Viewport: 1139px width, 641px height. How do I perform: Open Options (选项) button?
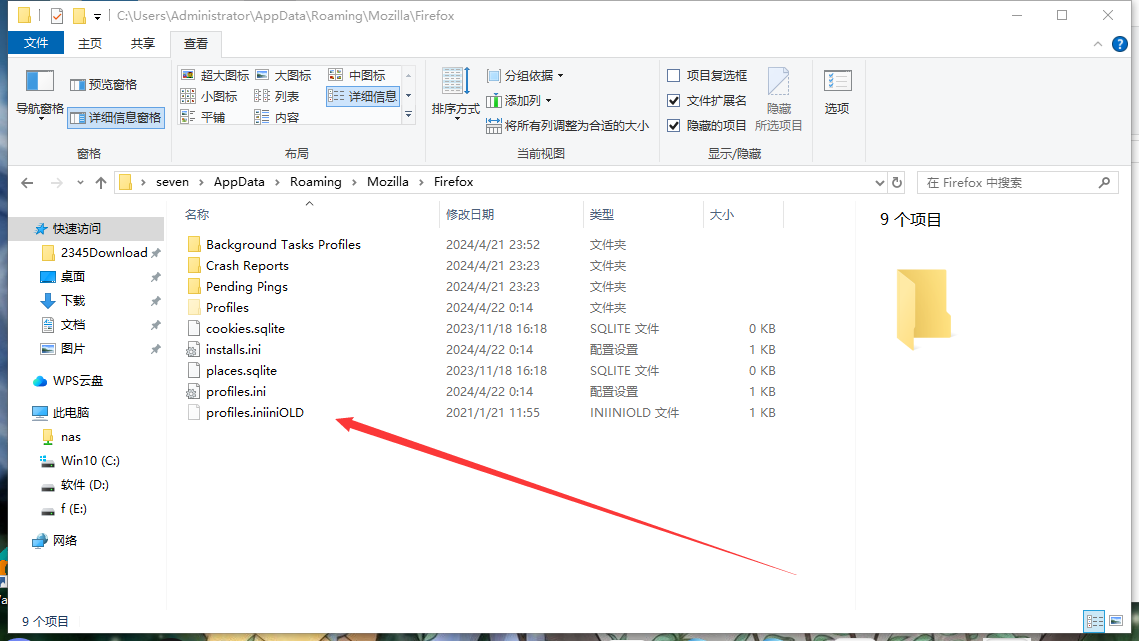837,92
